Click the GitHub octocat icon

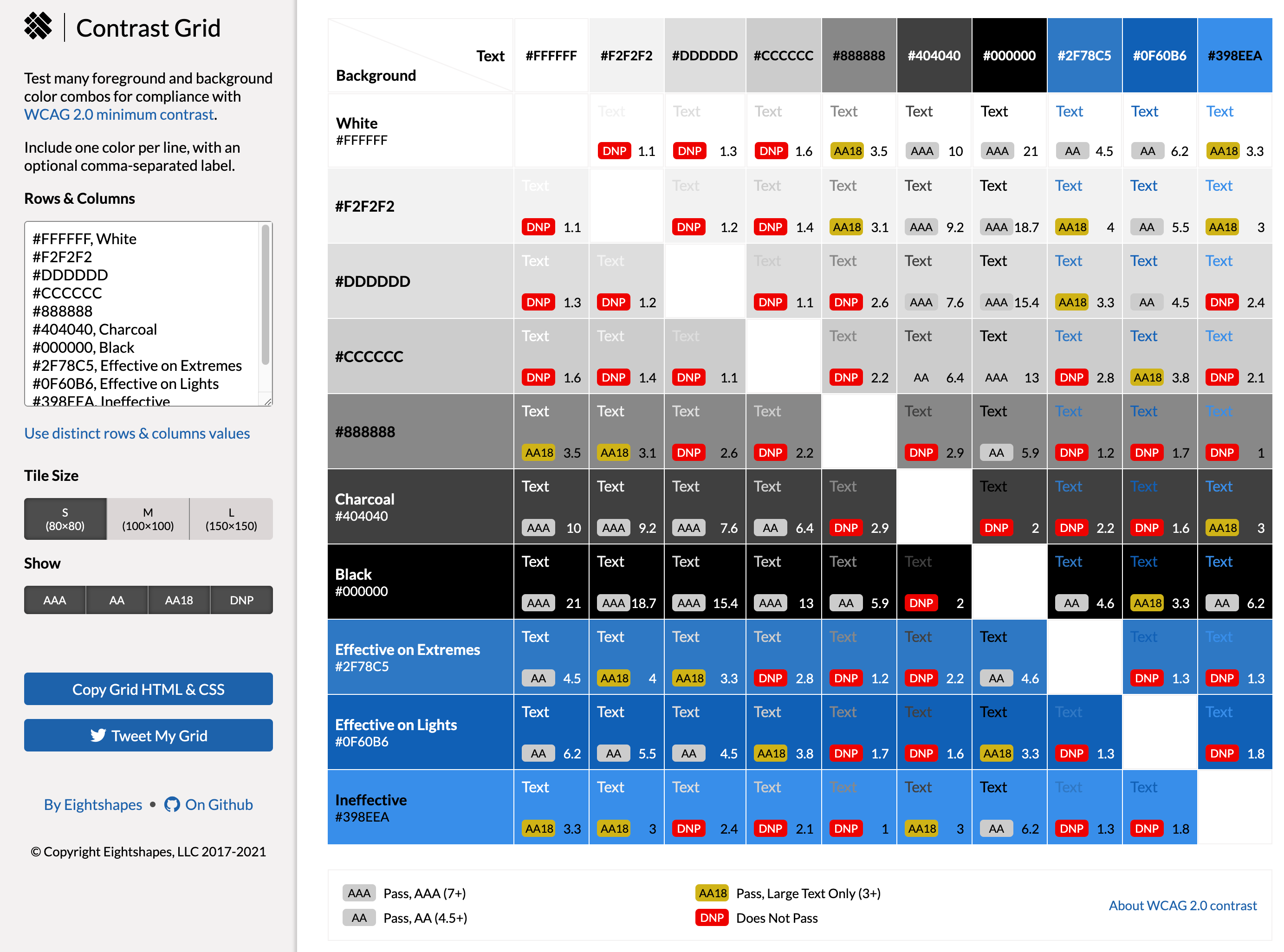coord(172,804)
